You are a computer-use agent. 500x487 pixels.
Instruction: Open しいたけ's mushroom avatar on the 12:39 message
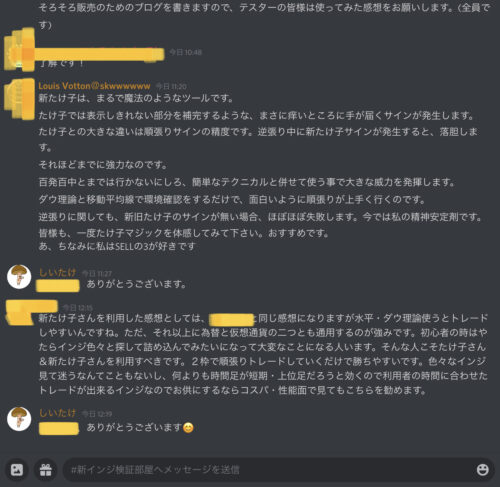(x=19, y=419)
